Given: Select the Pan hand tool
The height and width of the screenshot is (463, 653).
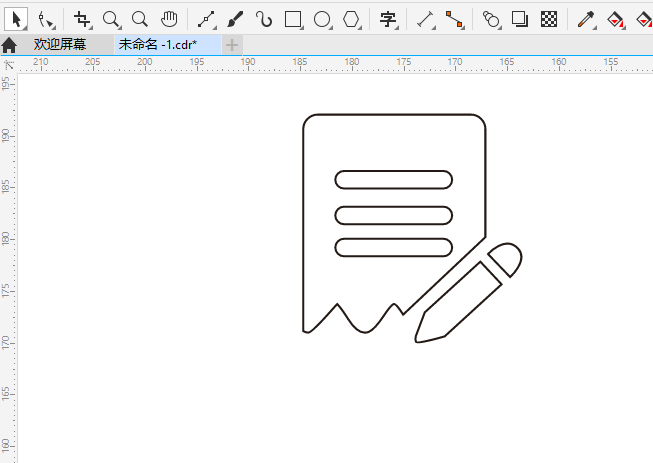Looking at the screenshot, I should pyautogui.click(x=169, y=19).
